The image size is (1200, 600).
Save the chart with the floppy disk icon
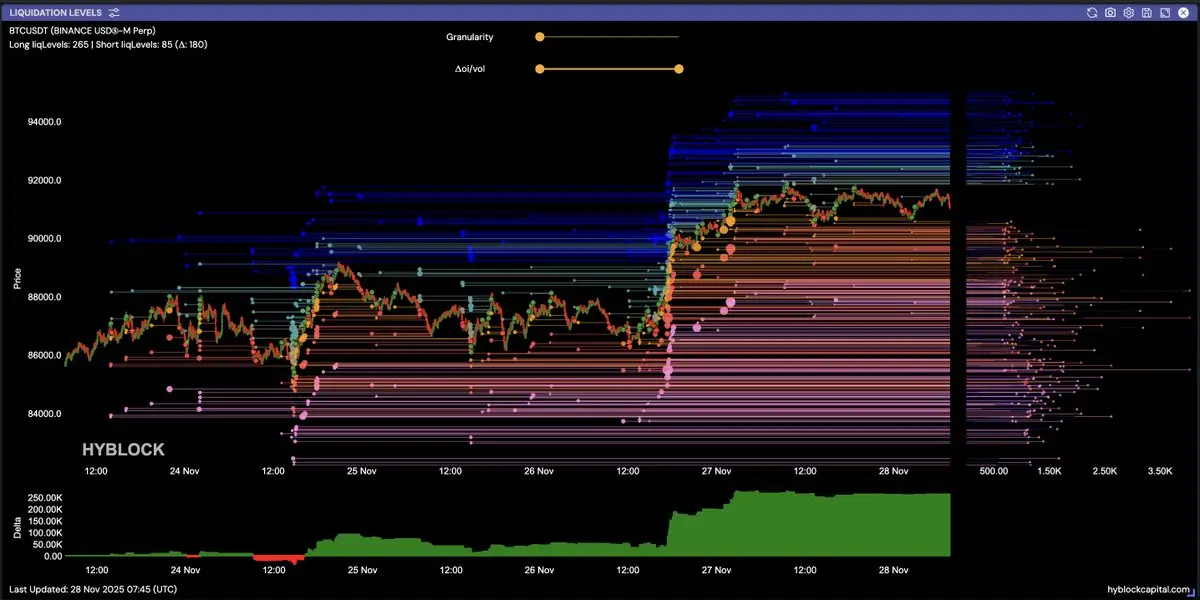coord(1146,12)
